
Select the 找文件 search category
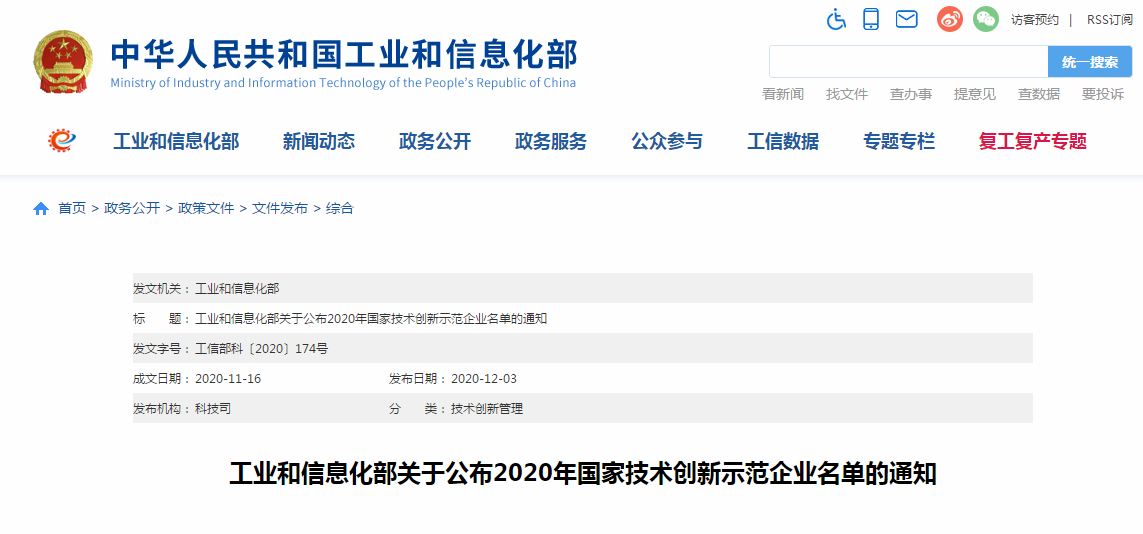click(x=846, y=94)
